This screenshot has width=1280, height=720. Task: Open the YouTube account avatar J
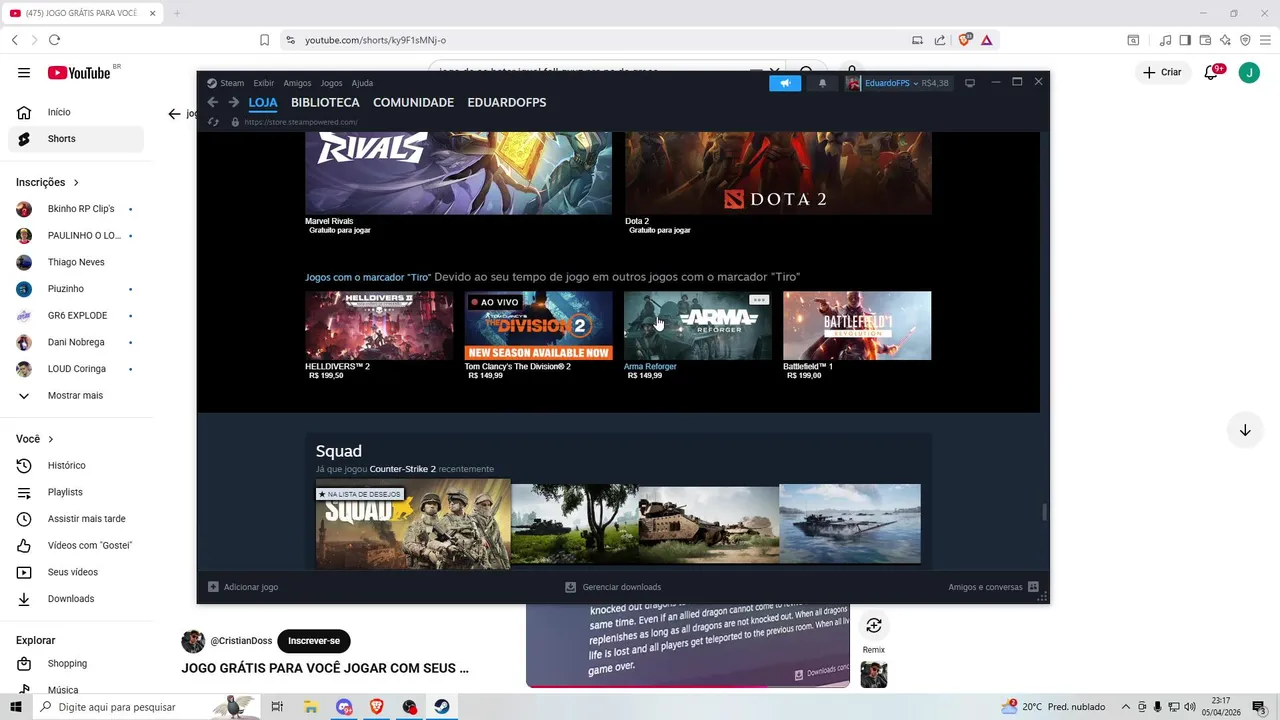click(1249, 72)
